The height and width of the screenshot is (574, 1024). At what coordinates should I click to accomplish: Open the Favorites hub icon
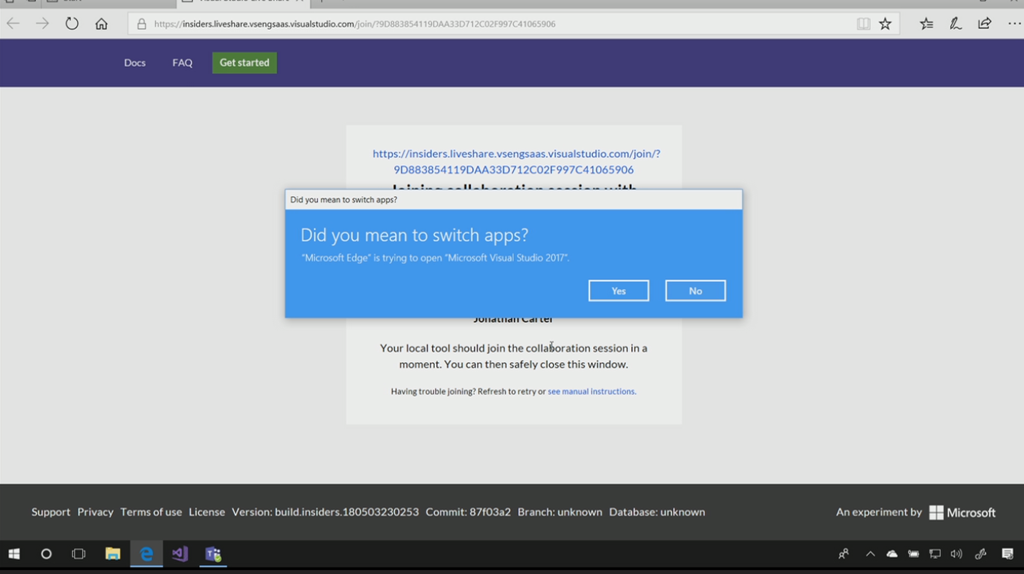926,24
